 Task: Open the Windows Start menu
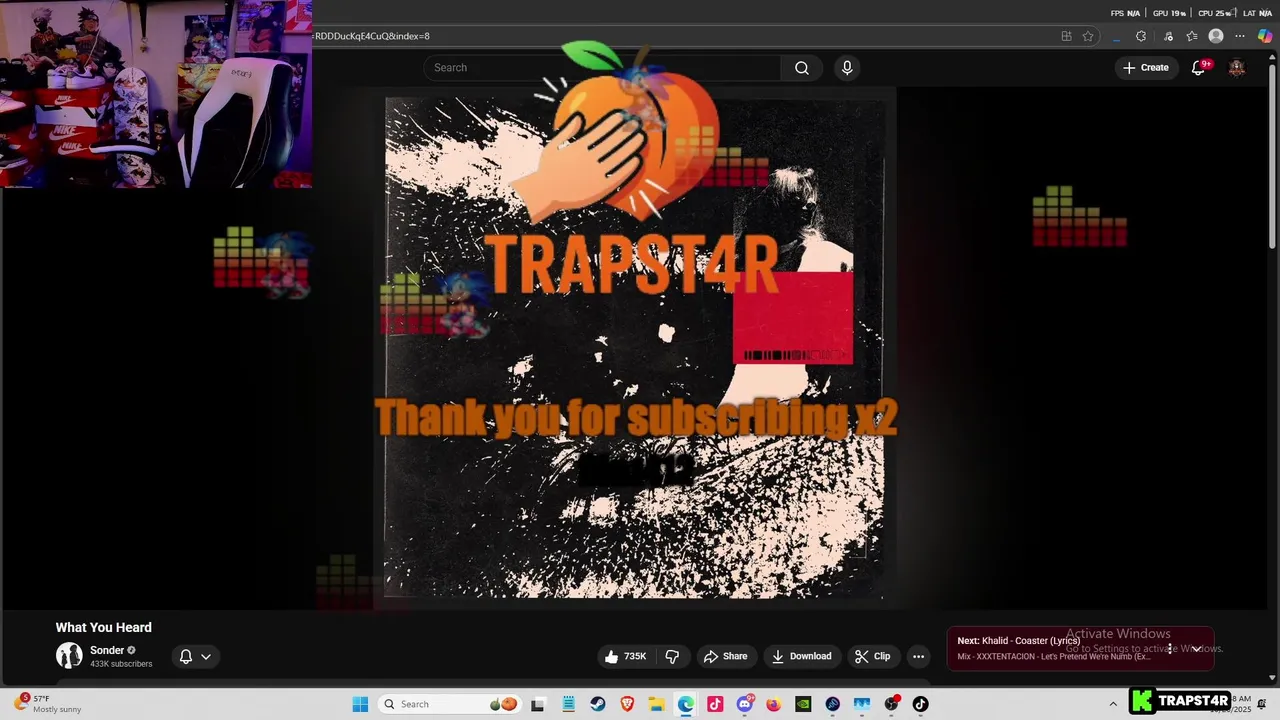click(x=360, y=704)
